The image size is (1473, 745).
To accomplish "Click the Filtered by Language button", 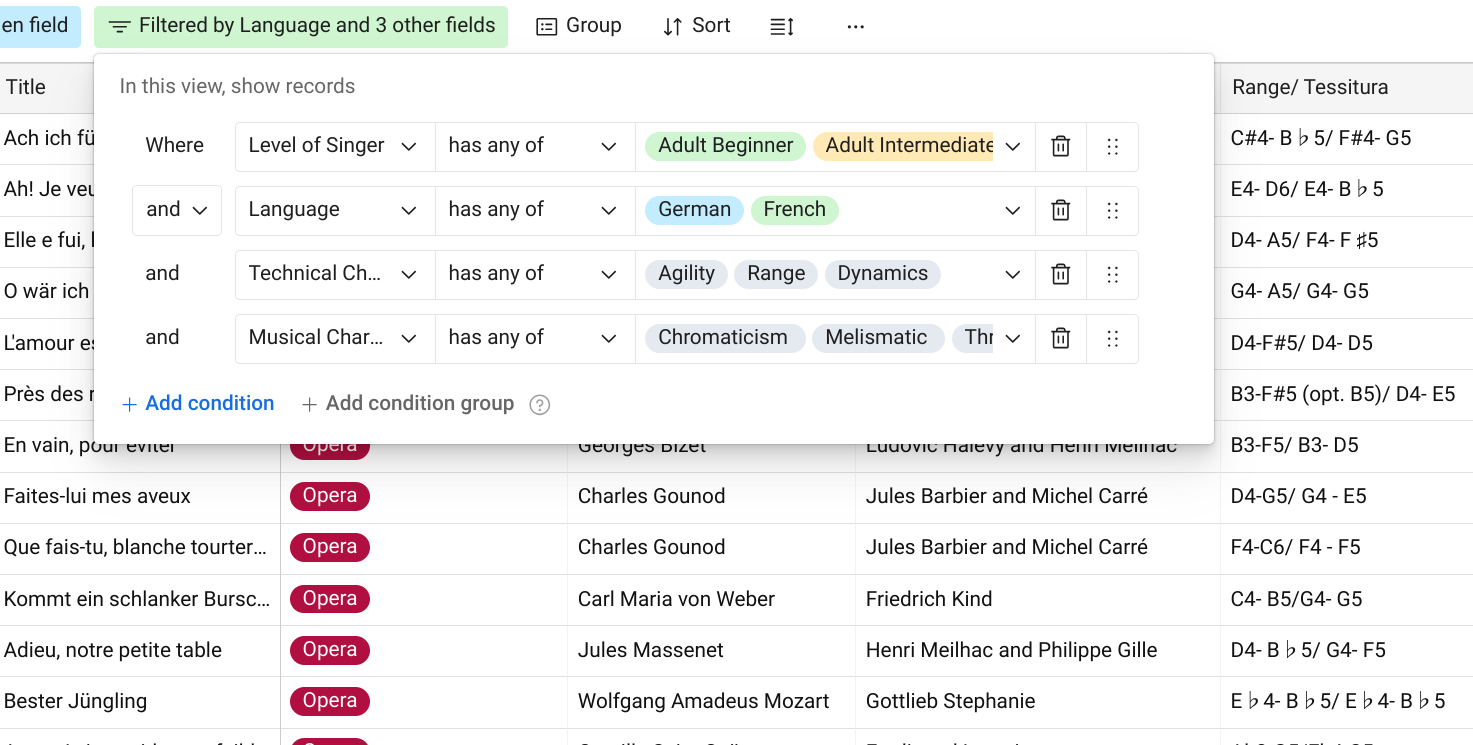I will point(301,26).
